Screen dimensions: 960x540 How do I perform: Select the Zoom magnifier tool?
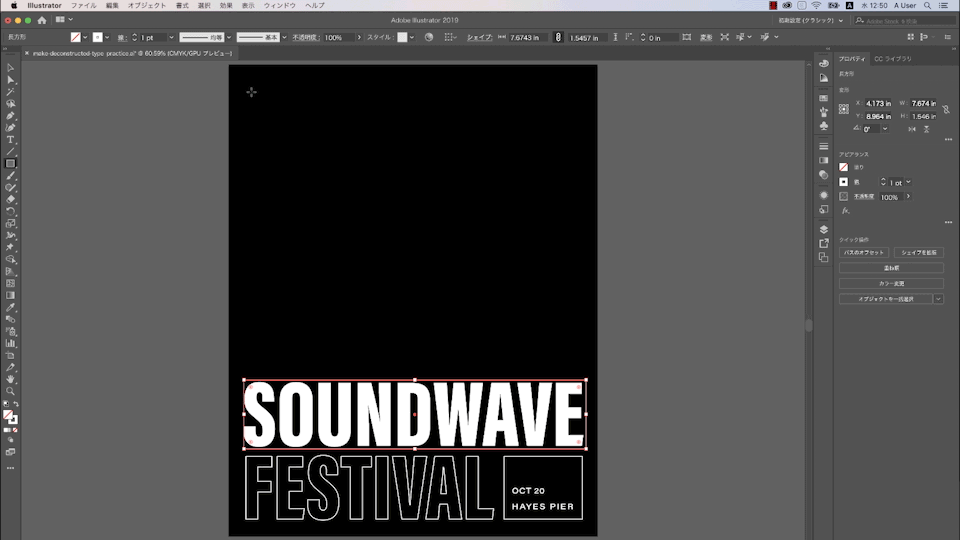pos(10,391)
